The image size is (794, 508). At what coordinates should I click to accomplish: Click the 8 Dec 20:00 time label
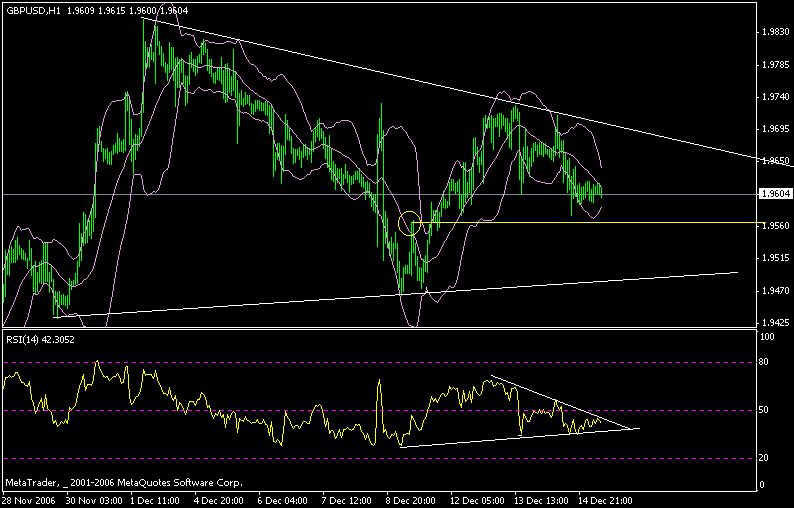coord(412,501)
